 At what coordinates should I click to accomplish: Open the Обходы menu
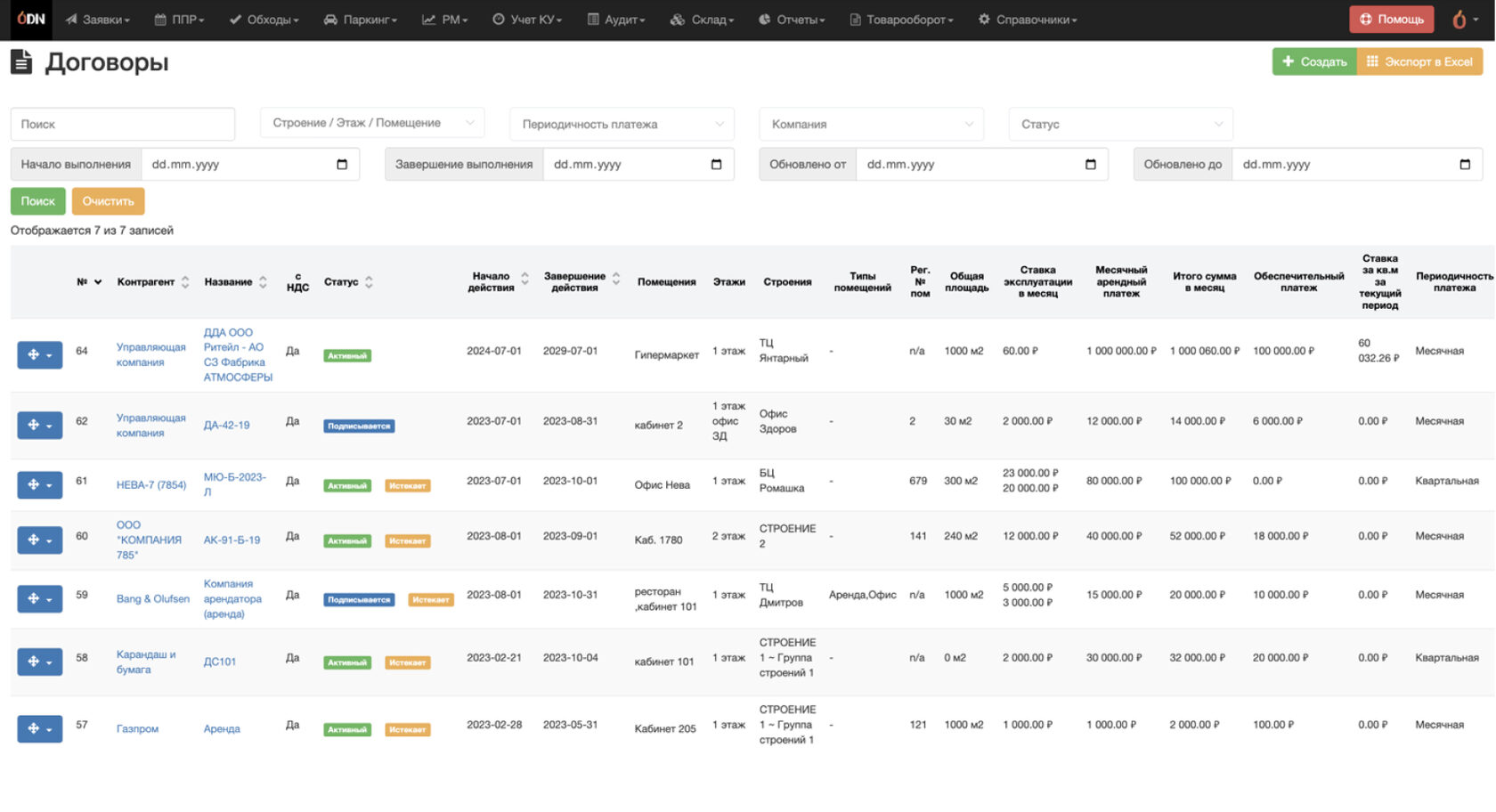point(264,20)
